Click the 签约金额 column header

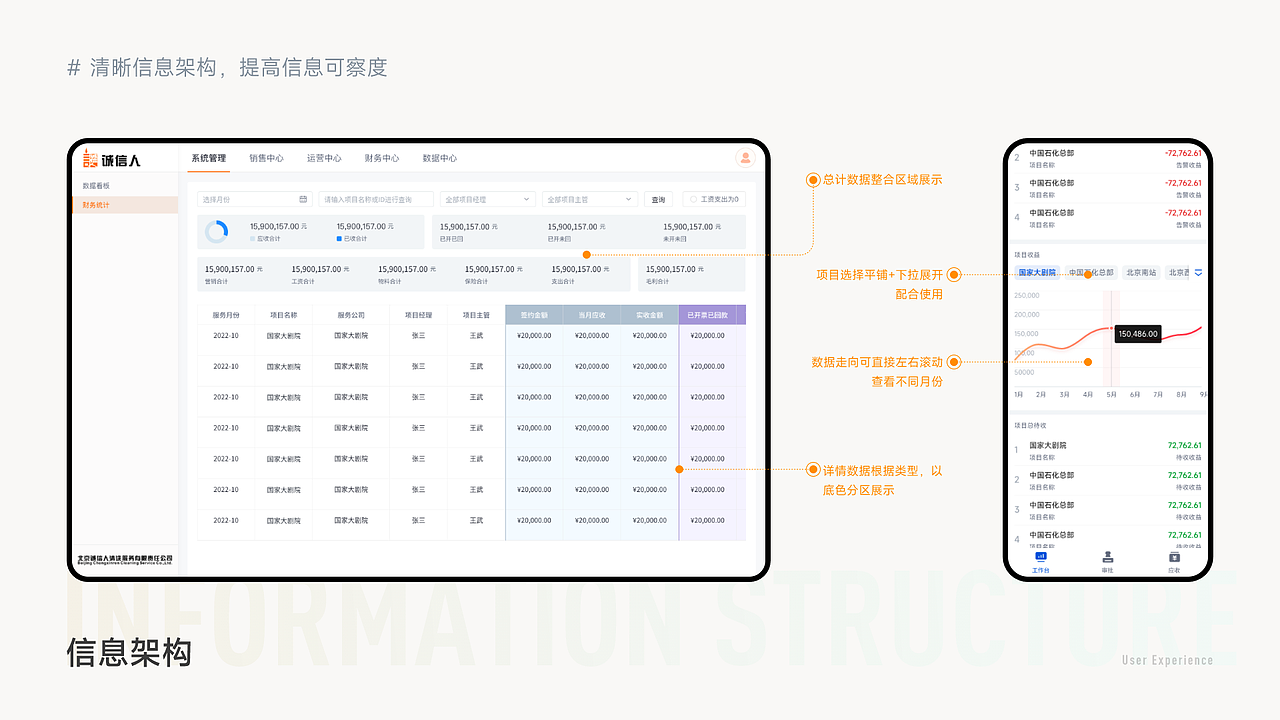tap(534, 315)
